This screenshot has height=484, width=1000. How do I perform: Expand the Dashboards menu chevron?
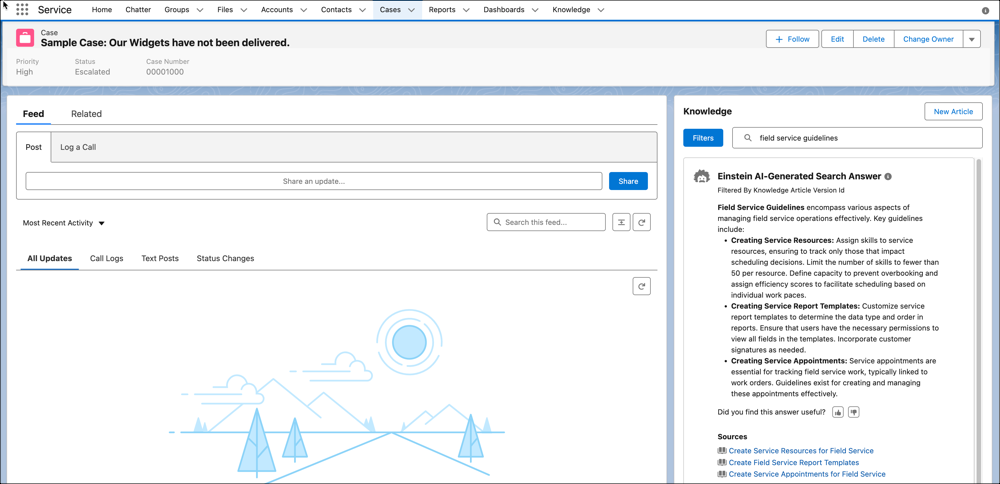(534, 10)
